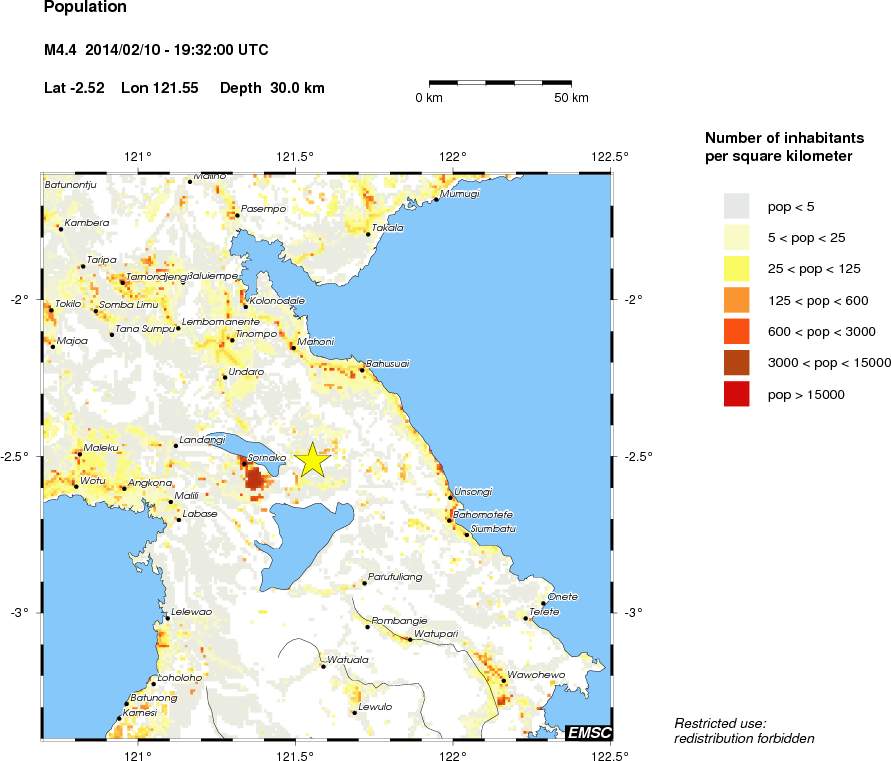
Task: Click the dark red 'pop > 15000' swatch
Action: click(x=736, y=394)
